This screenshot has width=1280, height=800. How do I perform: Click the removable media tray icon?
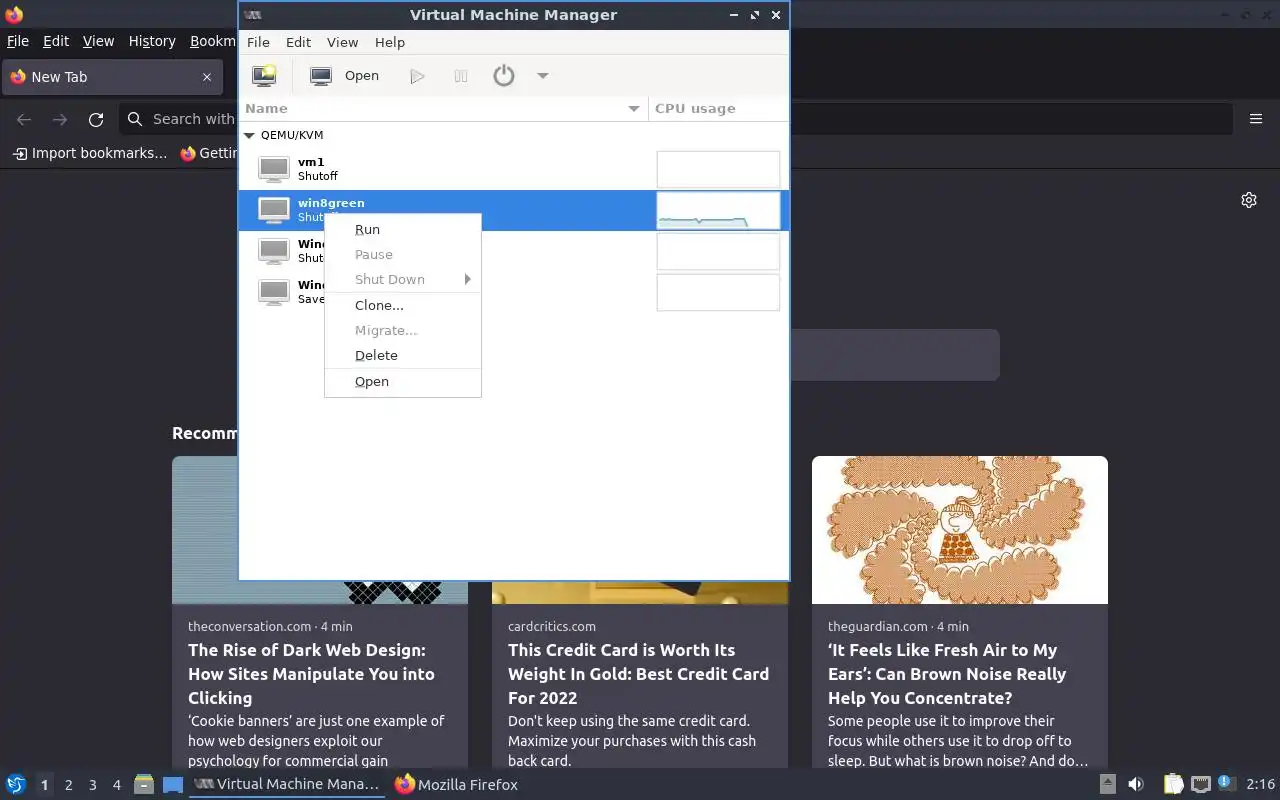coord(1108,784)
